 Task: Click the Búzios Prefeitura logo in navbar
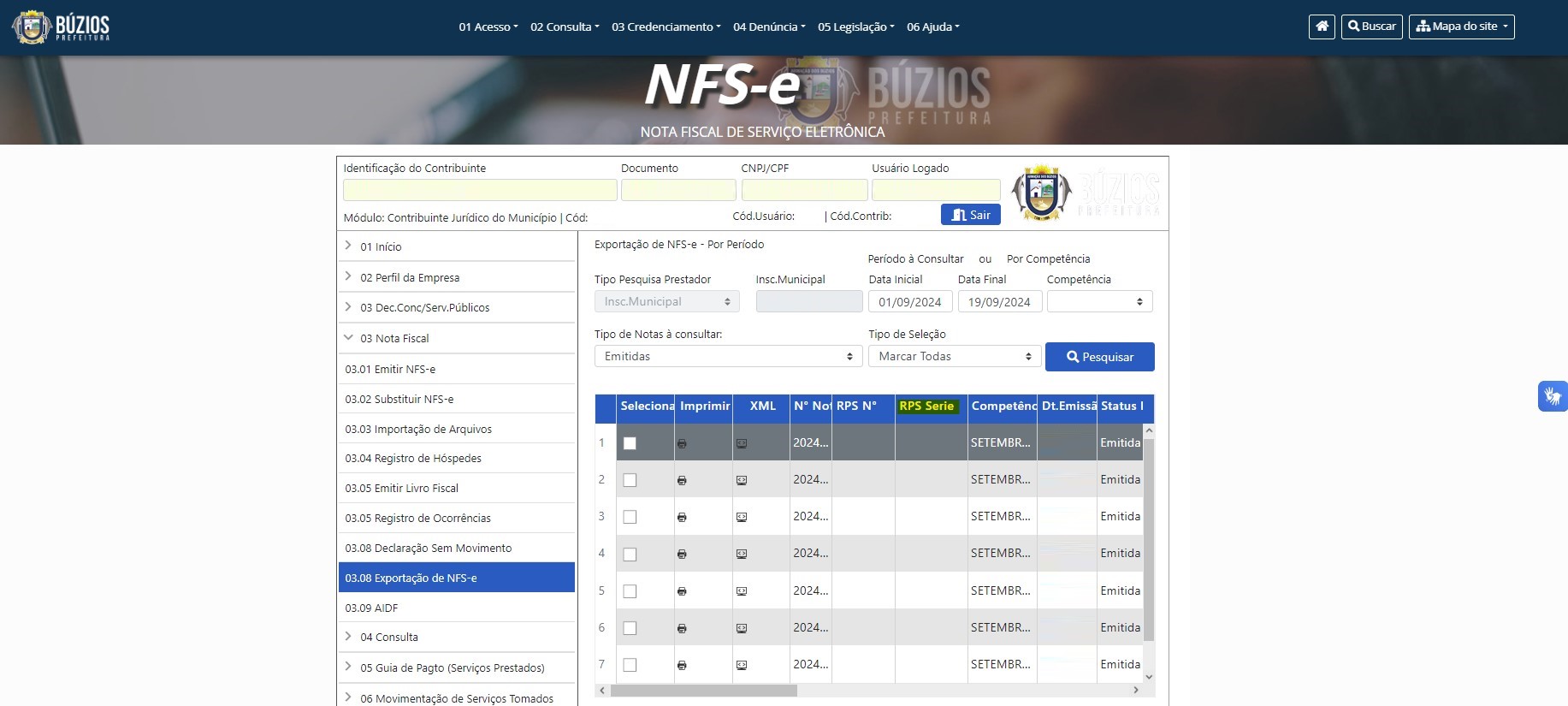pos(62,27)
